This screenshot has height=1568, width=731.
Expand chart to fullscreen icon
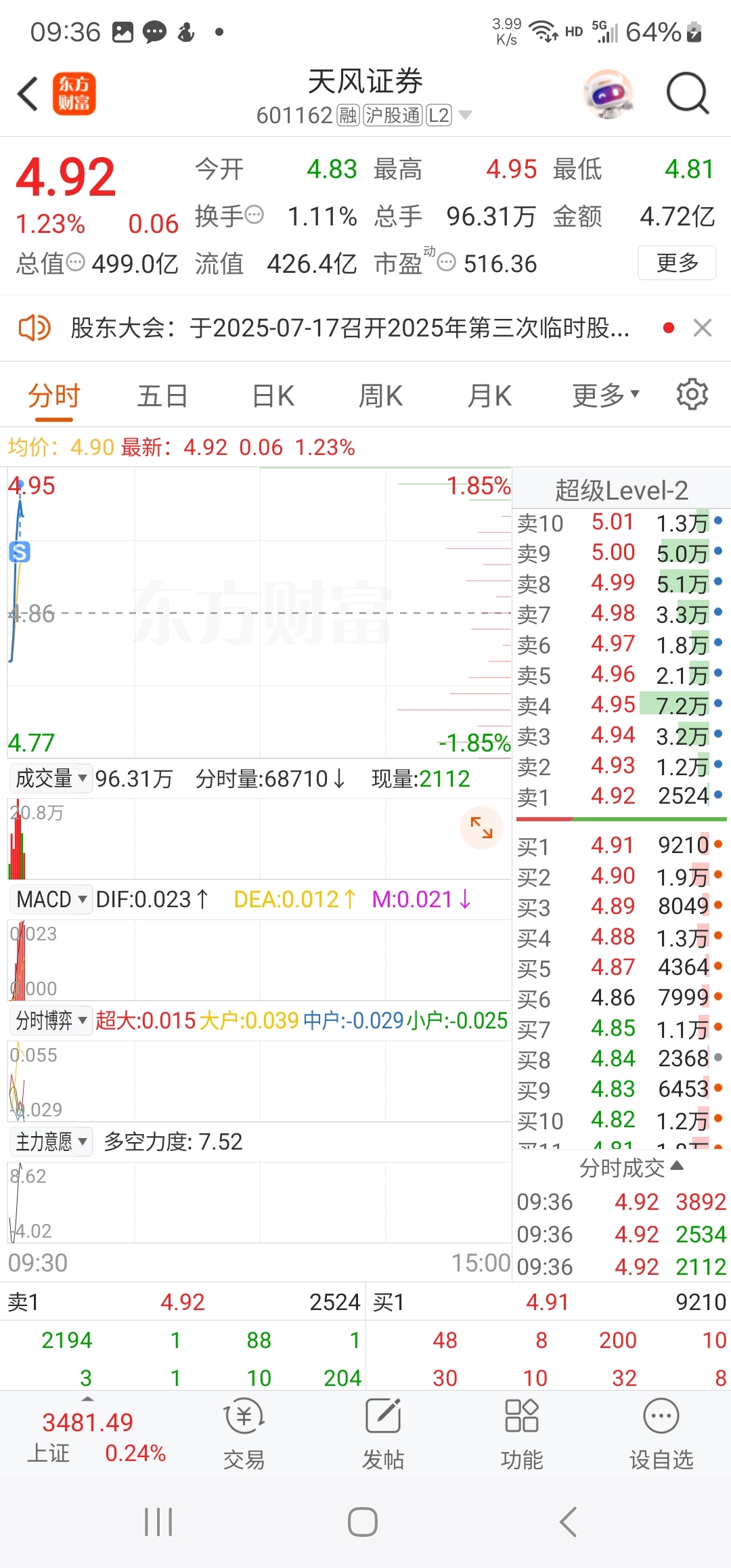[x=481, y=827]
